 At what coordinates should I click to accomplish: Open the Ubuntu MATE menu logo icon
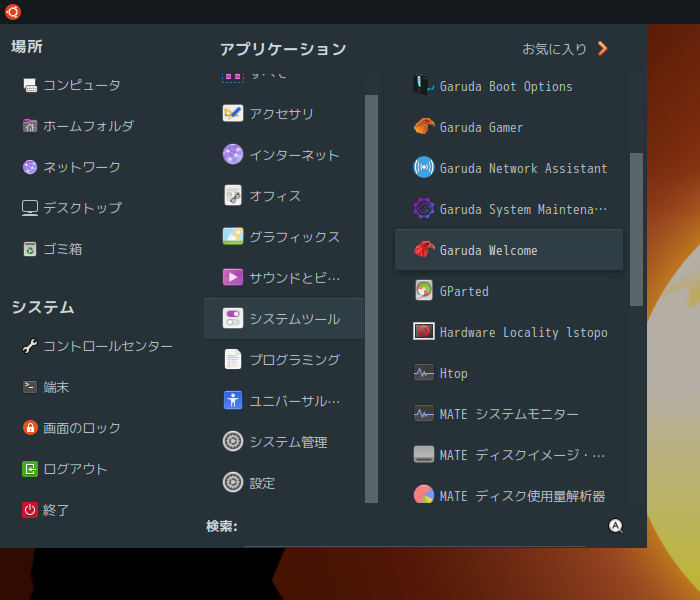[13, 12]
